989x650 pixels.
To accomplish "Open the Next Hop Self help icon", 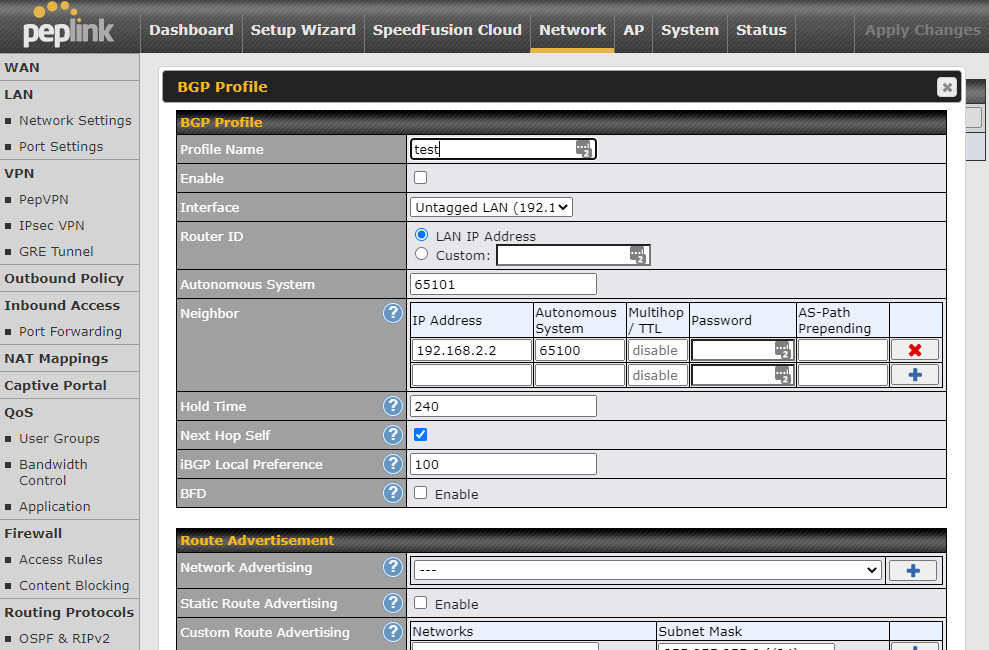I will [x=392, y=435].
